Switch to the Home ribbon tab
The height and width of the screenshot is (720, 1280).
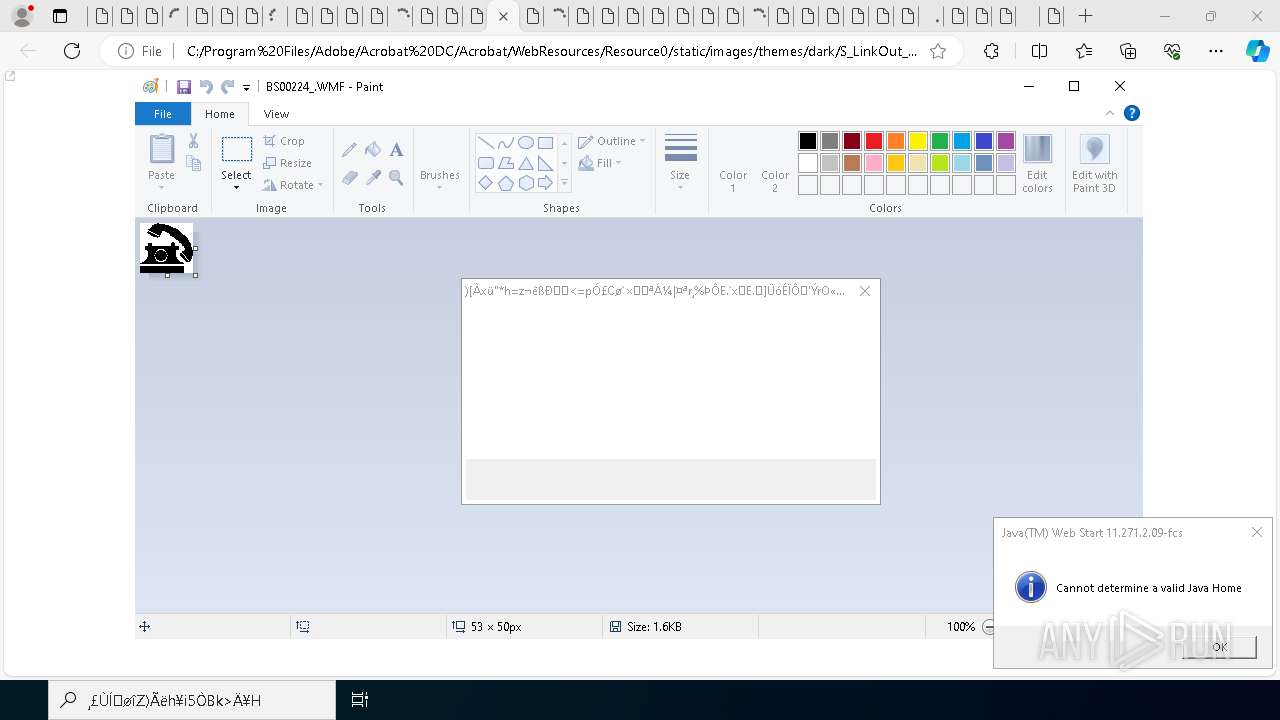coord(220,114)
